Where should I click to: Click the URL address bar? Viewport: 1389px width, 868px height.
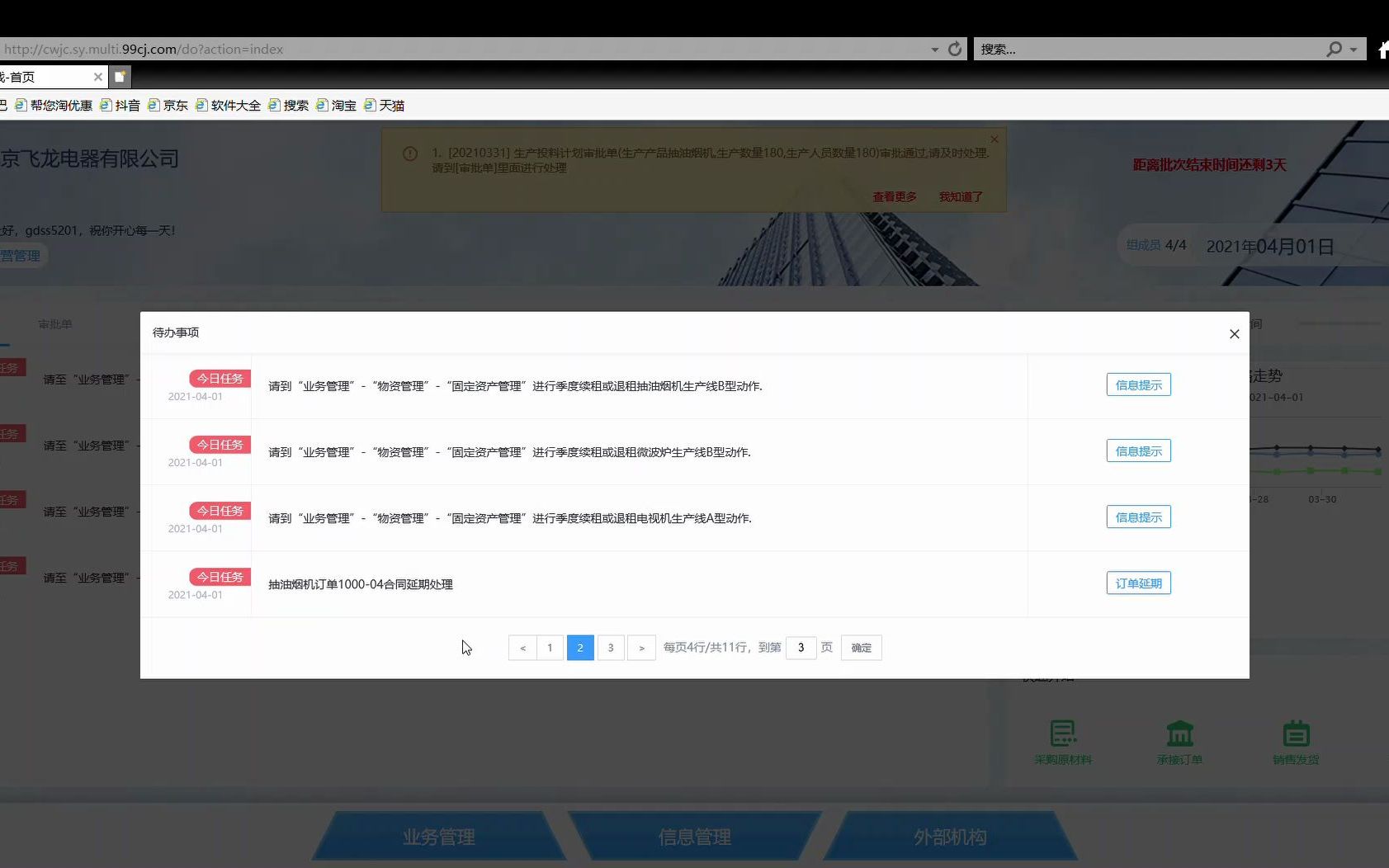(462, 49)
